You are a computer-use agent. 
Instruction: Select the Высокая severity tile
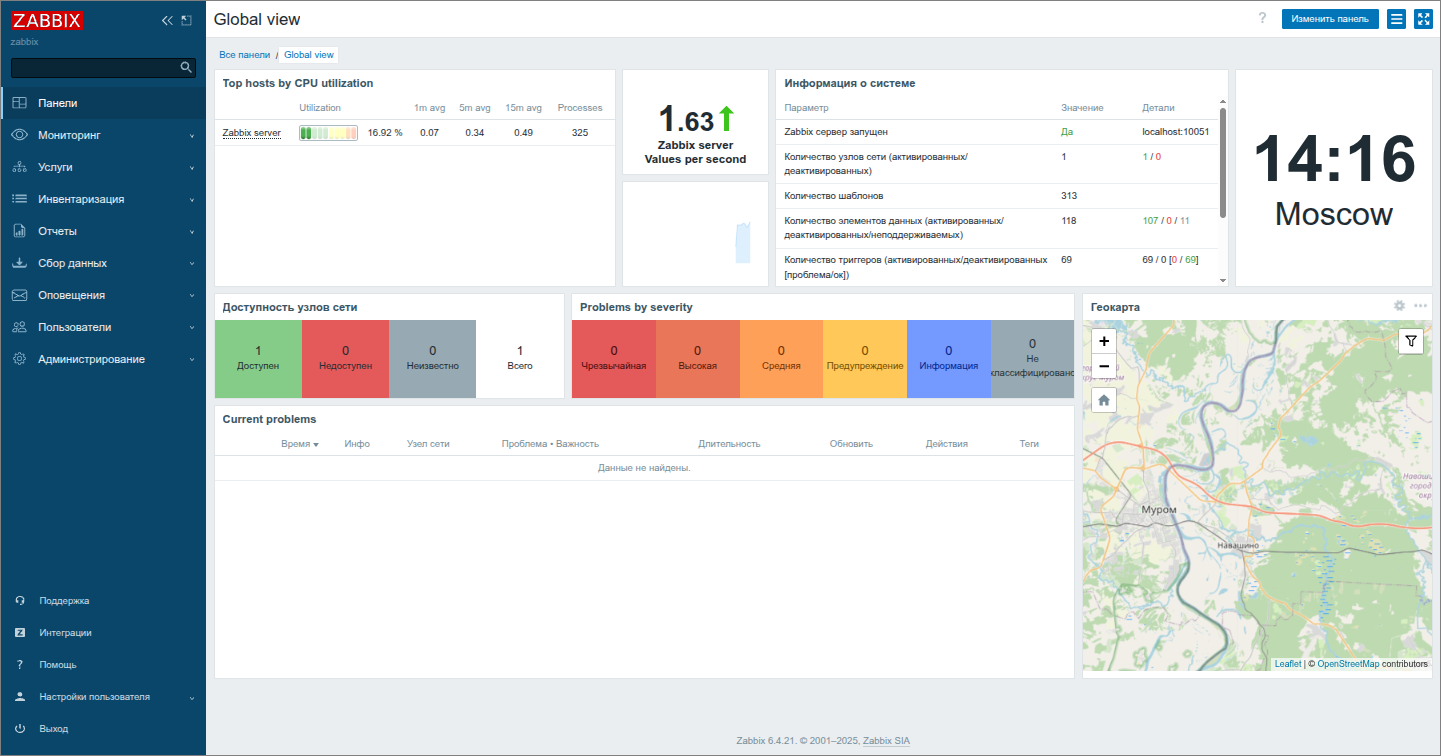(698, 359)
